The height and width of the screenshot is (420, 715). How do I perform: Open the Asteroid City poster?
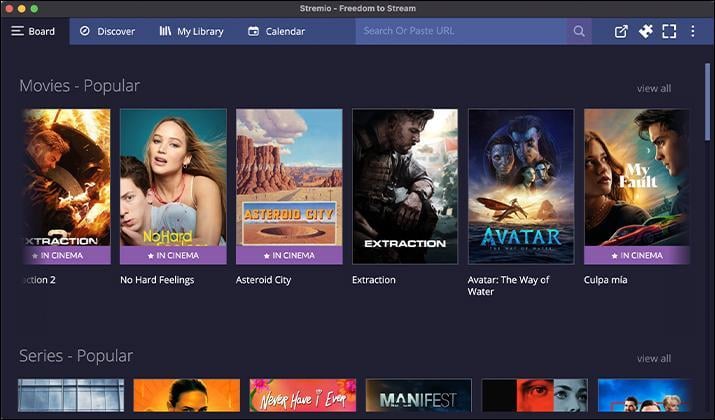pos(289,186)
